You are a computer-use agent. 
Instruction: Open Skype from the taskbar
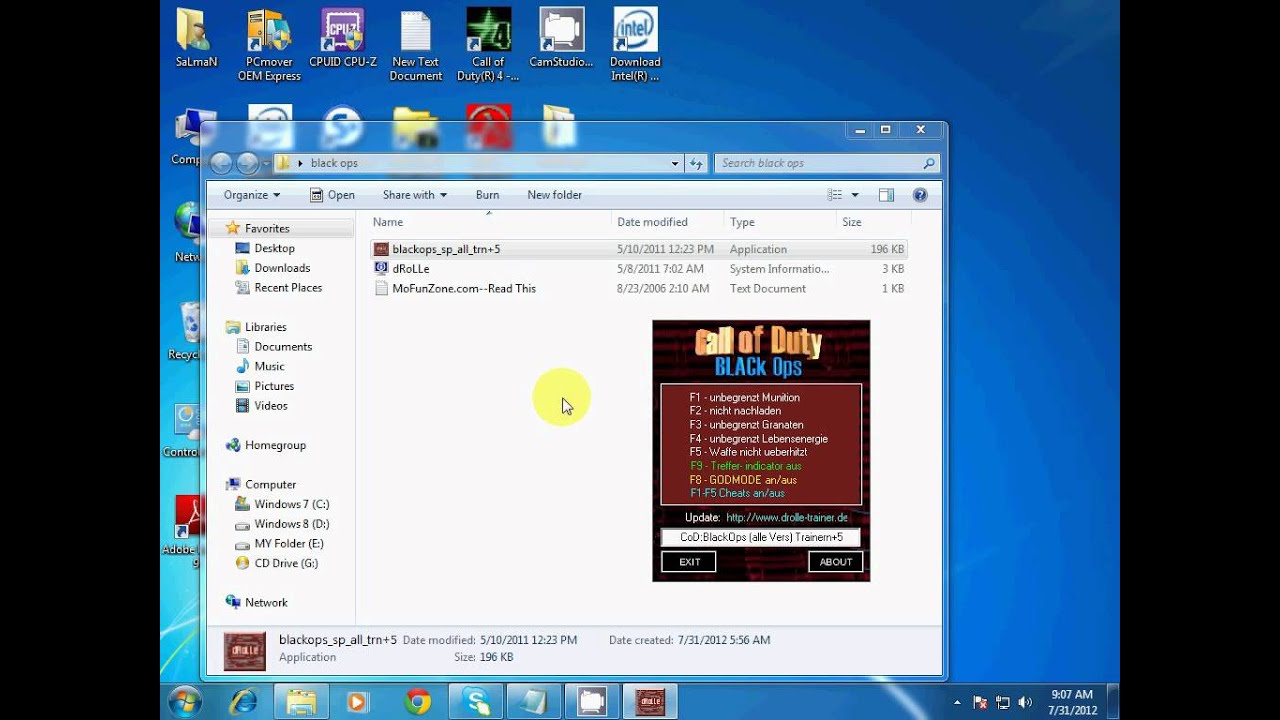pos(476,702)
